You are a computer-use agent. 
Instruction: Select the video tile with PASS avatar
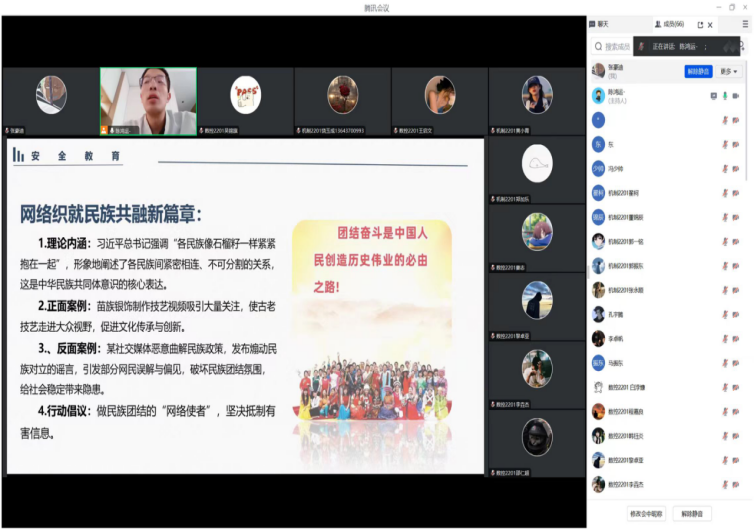click(x=245, y=100)
